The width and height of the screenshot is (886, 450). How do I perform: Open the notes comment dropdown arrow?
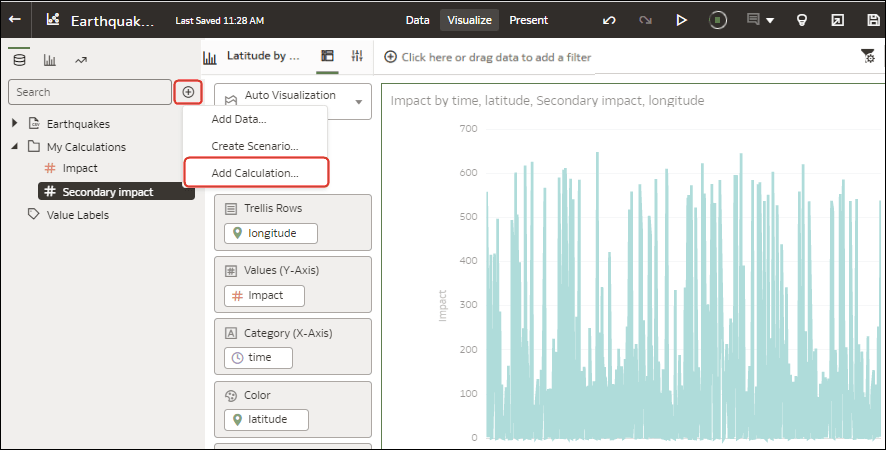click(x=770, y=20)
